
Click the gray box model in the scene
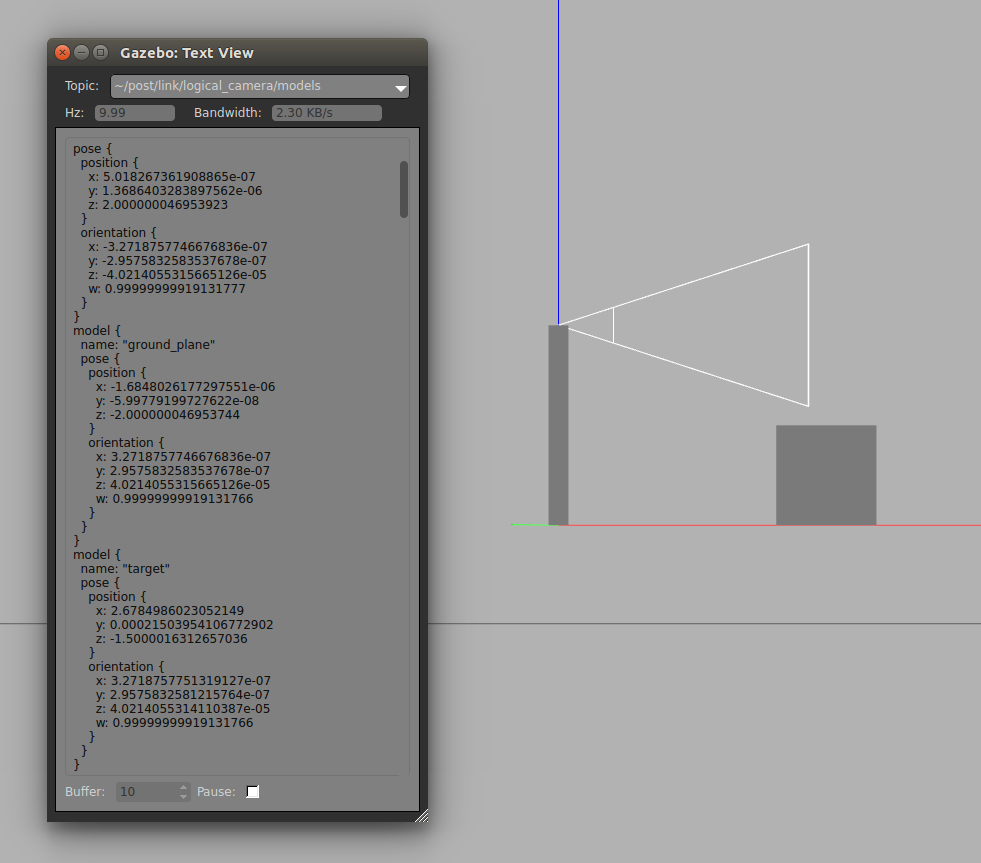tap(825, 475)
